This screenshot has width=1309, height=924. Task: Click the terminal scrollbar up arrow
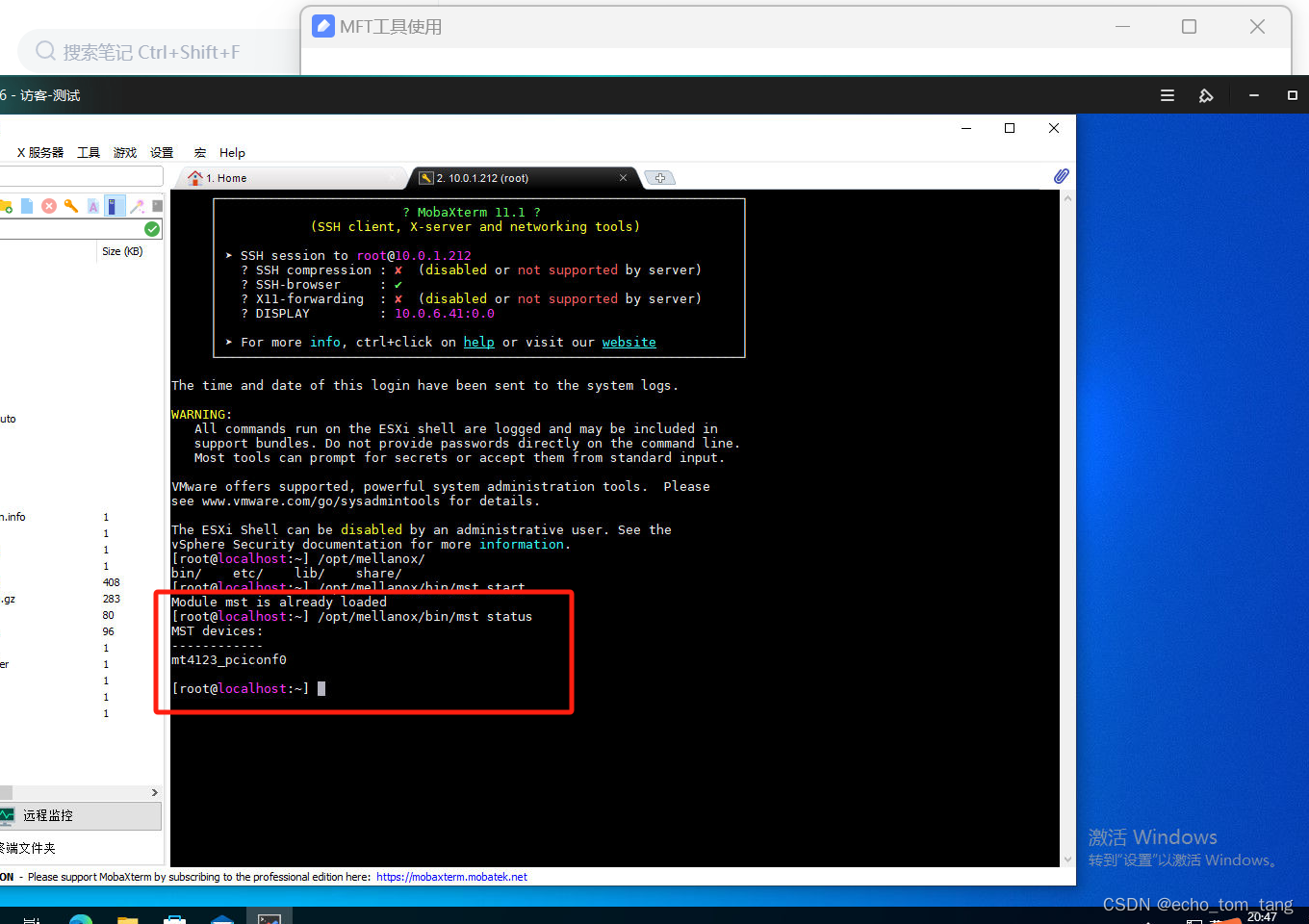(1067, 198)
